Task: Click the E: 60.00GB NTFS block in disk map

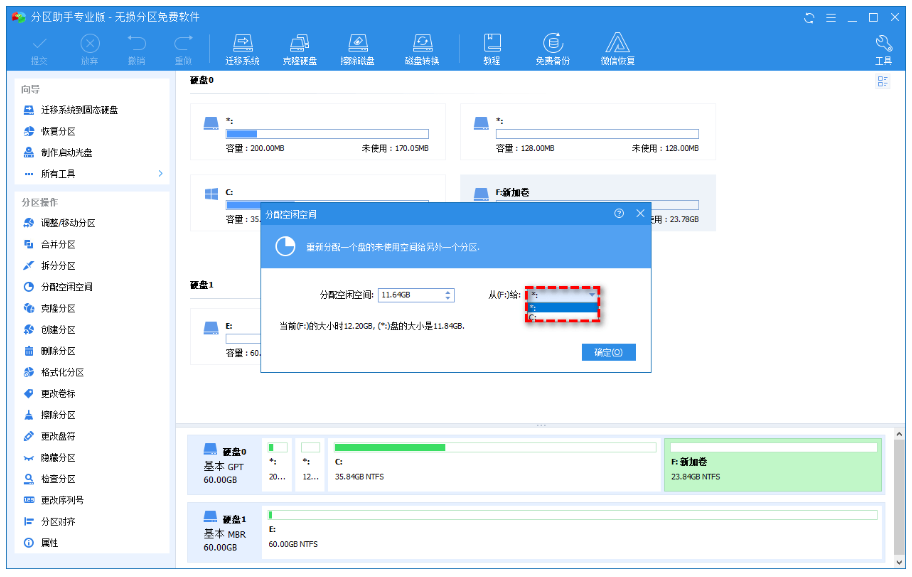Action: point(573,532)
